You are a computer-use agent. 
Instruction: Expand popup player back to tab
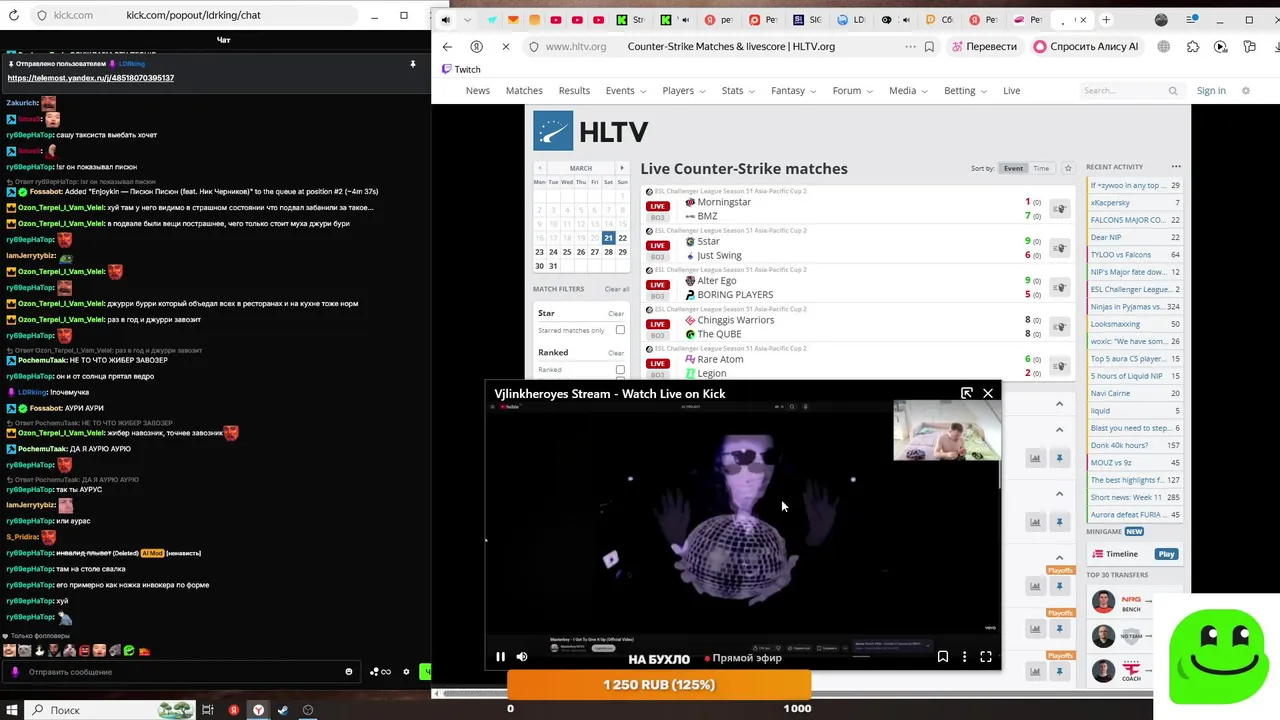tap(966, 393)
